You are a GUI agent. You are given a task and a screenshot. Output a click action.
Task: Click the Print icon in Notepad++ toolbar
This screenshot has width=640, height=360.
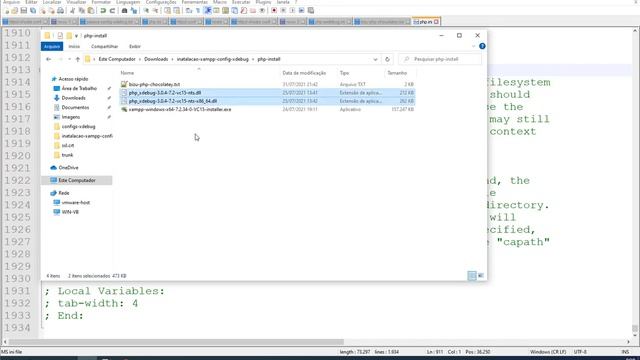[60, 11]
